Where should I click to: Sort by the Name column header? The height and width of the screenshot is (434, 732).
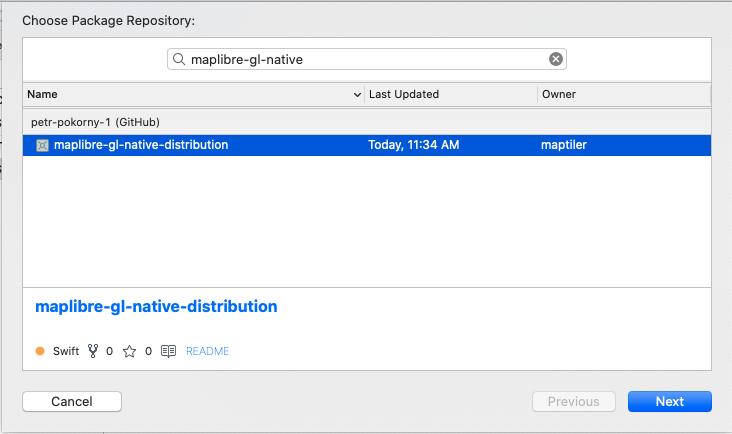[x=194, y=94]
